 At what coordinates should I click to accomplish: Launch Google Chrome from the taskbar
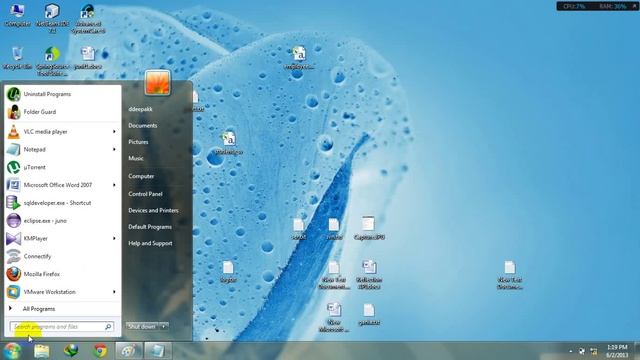click(100, 351)
